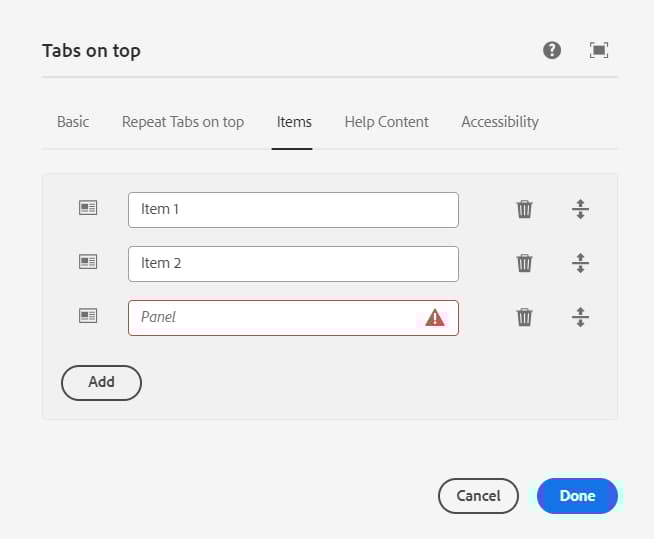Delete Item 1 with the trash icon

[x=524, y=209]
